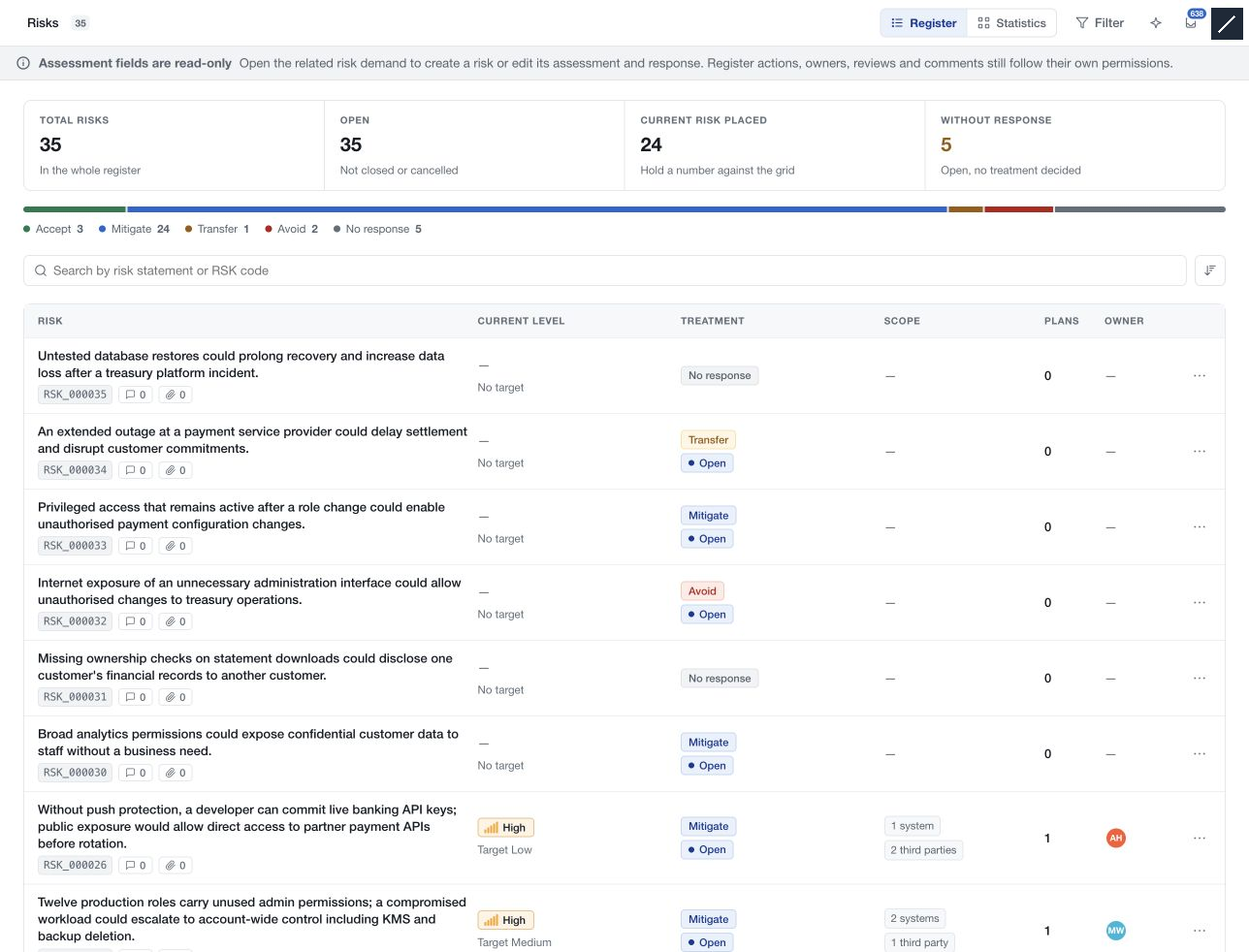1249x952 pixels.
Task: Click the 2 third parties scope tag
Action: (923, 850)
